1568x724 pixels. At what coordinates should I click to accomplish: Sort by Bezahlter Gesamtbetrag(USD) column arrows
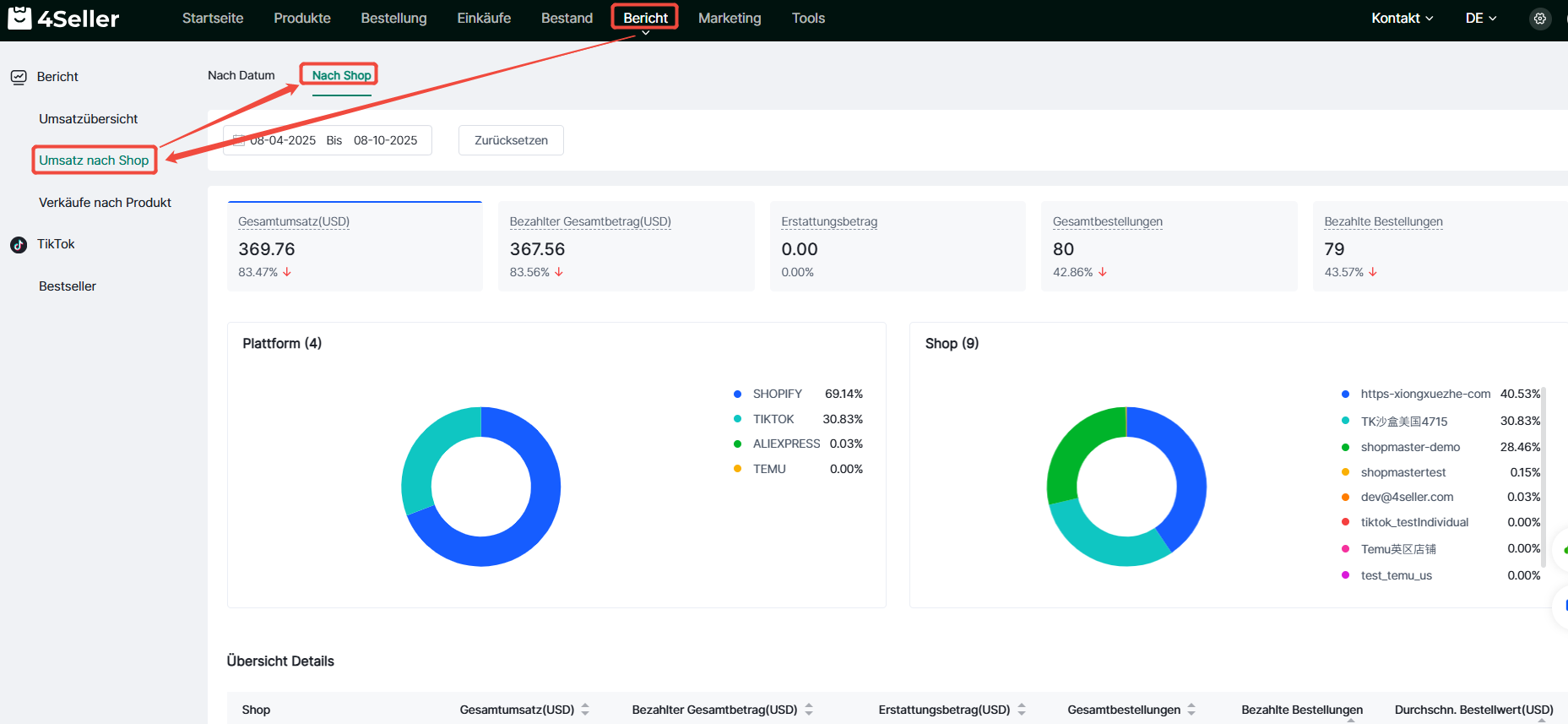(809, 710)
